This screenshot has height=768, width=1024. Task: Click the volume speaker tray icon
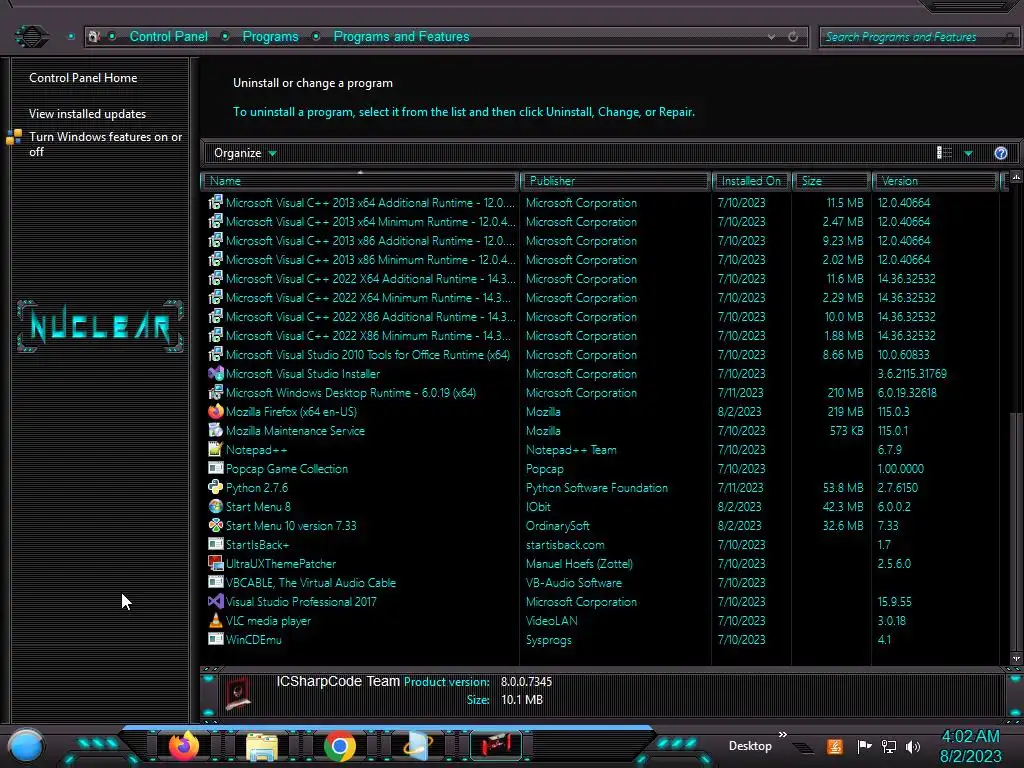913,746
